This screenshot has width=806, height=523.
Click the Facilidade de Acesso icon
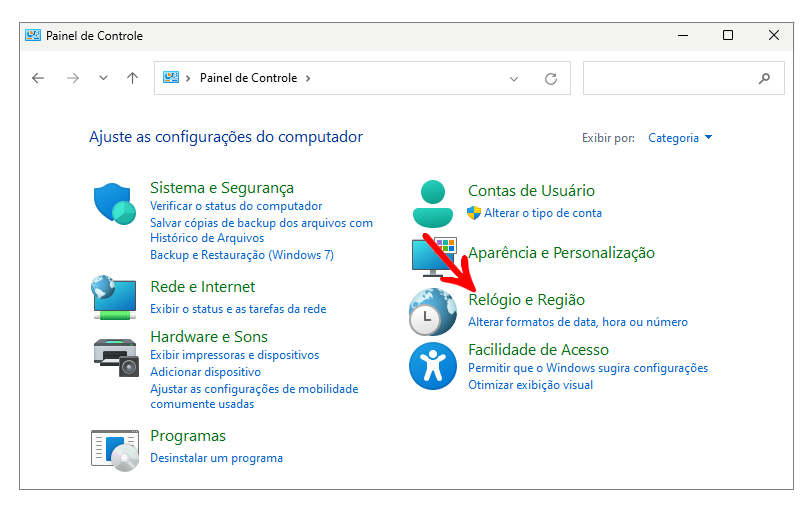(433, 366)
